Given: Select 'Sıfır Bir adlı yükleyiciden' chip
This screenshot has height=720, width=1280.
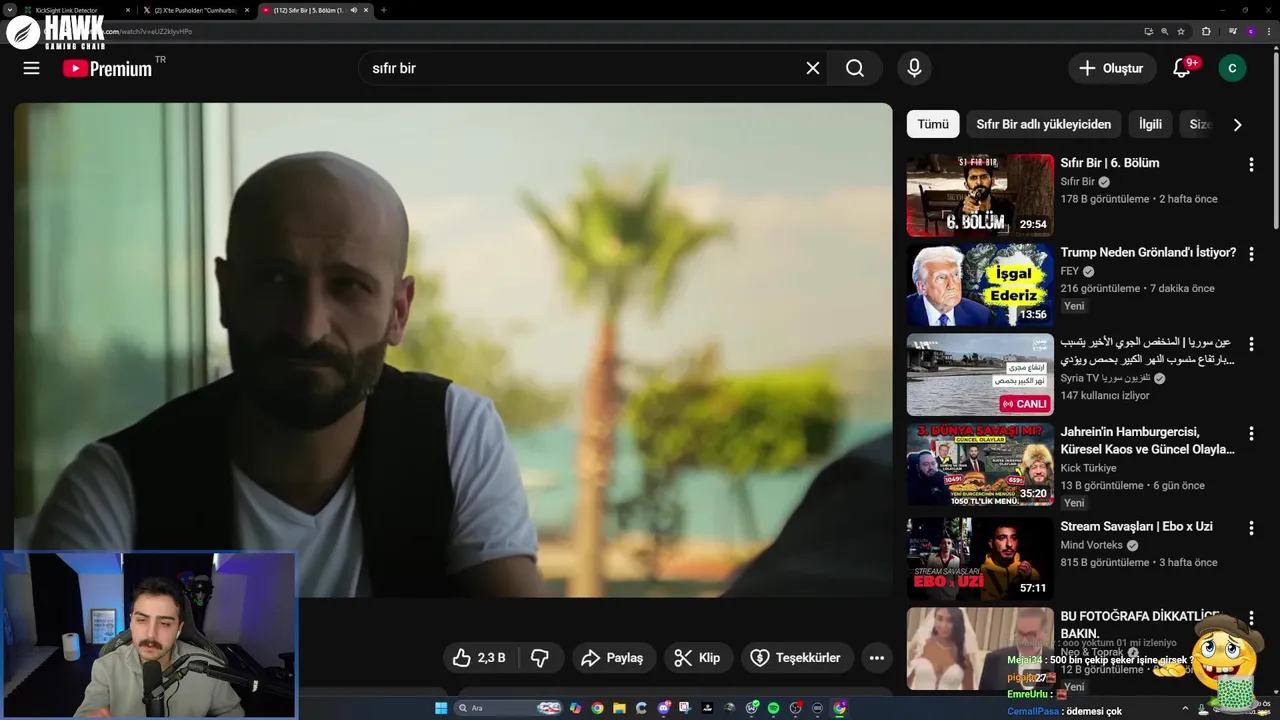Looking at the screenshot, I should coord(1043,124).
